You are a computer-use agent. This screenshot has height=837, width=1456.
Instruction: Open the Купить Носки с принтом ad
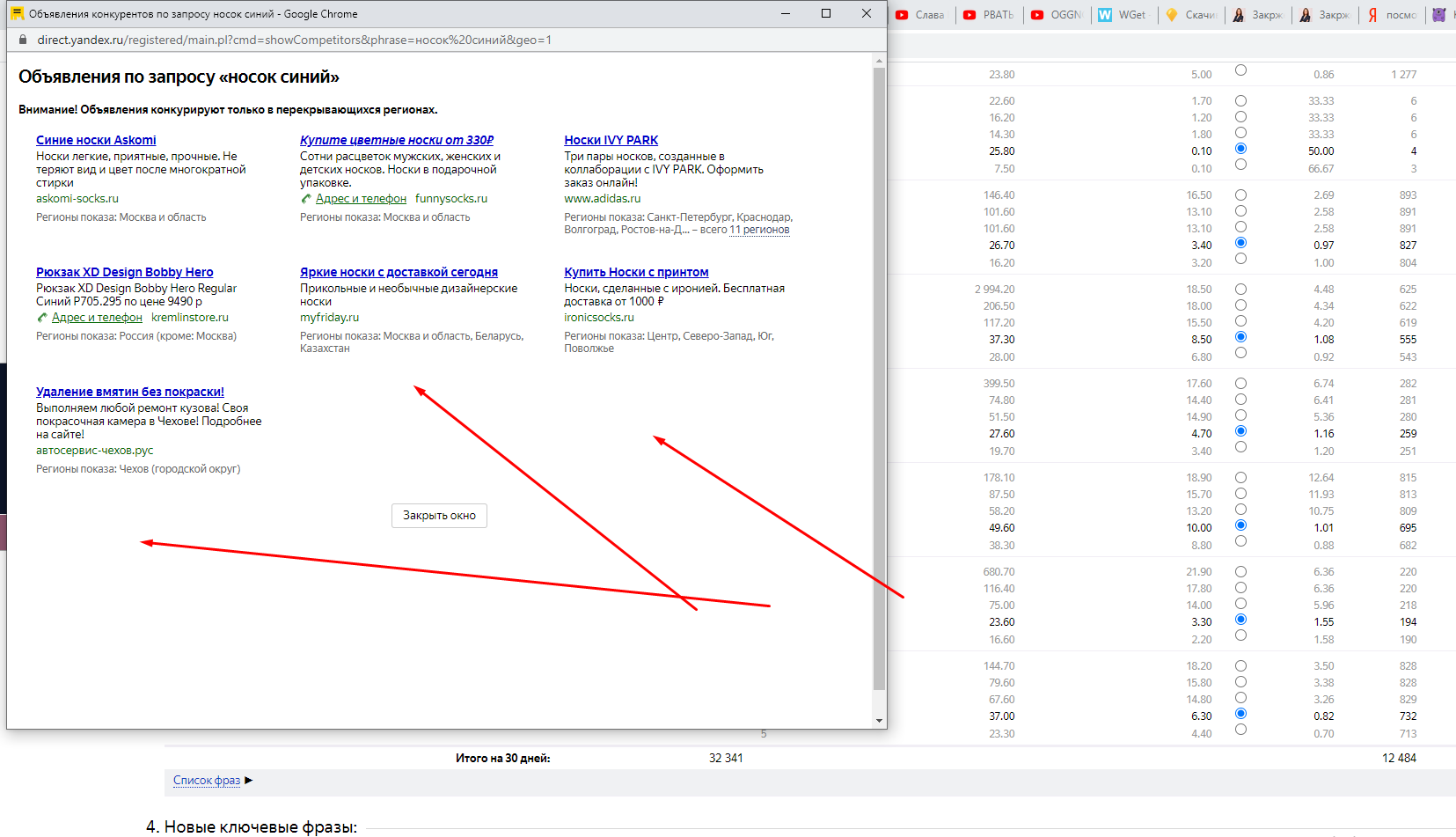636,272
